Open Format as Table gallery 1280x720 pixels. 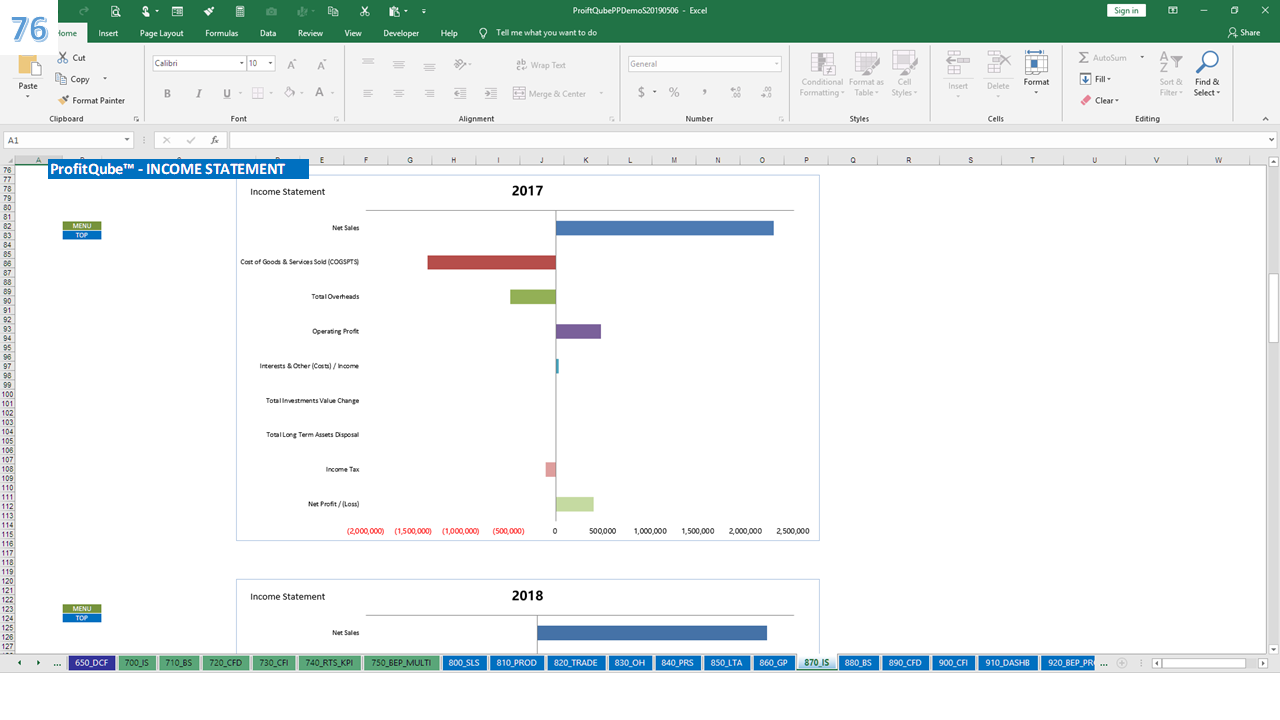tap(866, 75)
